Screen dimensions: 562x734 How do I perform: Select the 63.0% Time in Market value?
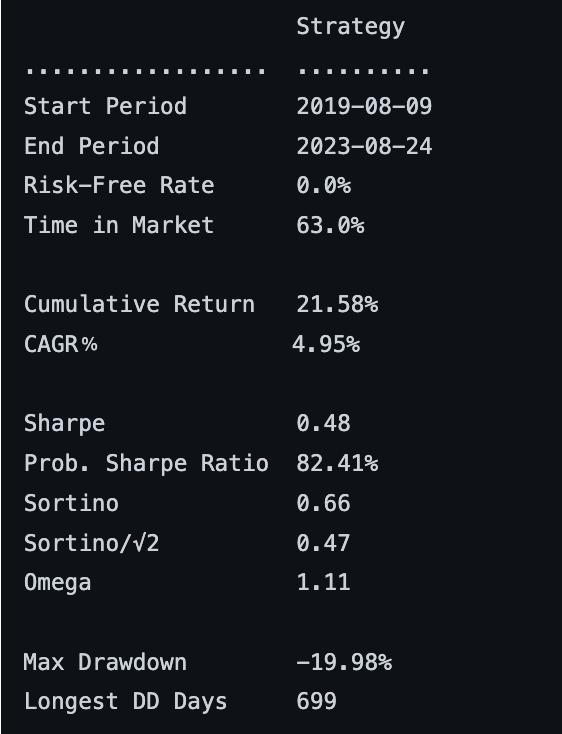(x=330, y=225)
